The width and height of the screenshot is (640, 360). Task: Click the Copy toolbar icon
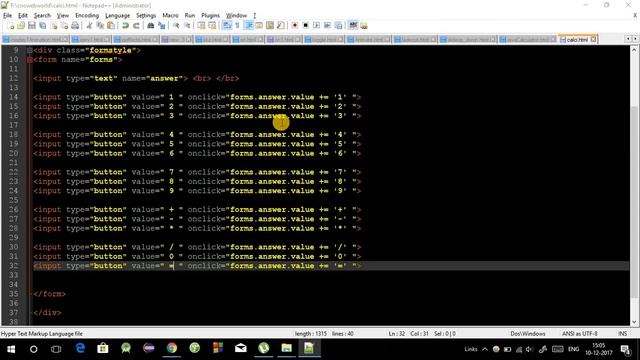coord(100,26)
